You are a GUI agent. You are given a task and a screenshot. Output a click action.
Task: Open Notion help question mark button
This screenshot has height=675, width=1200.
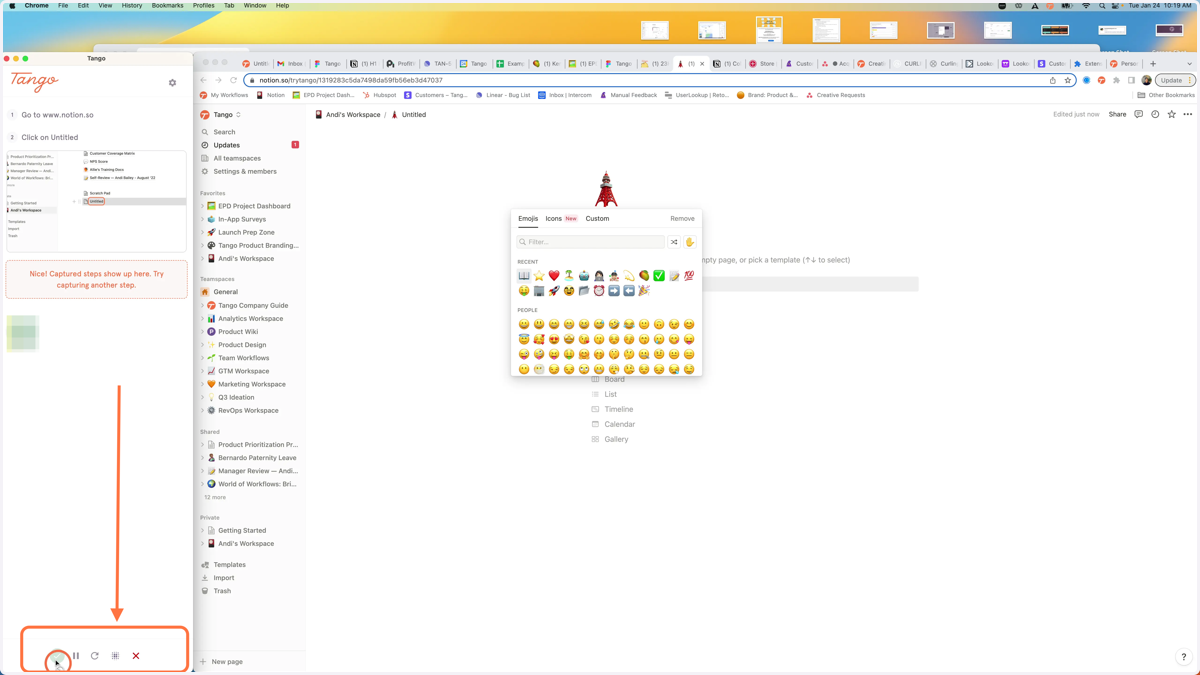[1183, 657]
